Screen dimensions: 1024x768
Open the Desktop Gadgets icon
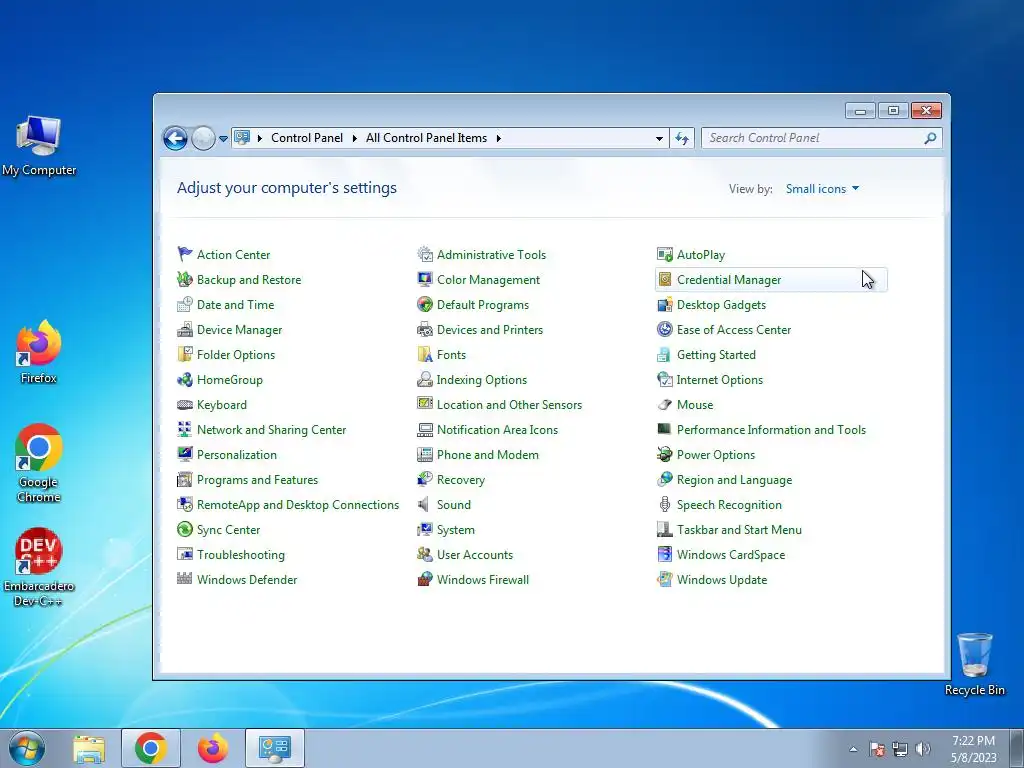[x=665, y=304]
